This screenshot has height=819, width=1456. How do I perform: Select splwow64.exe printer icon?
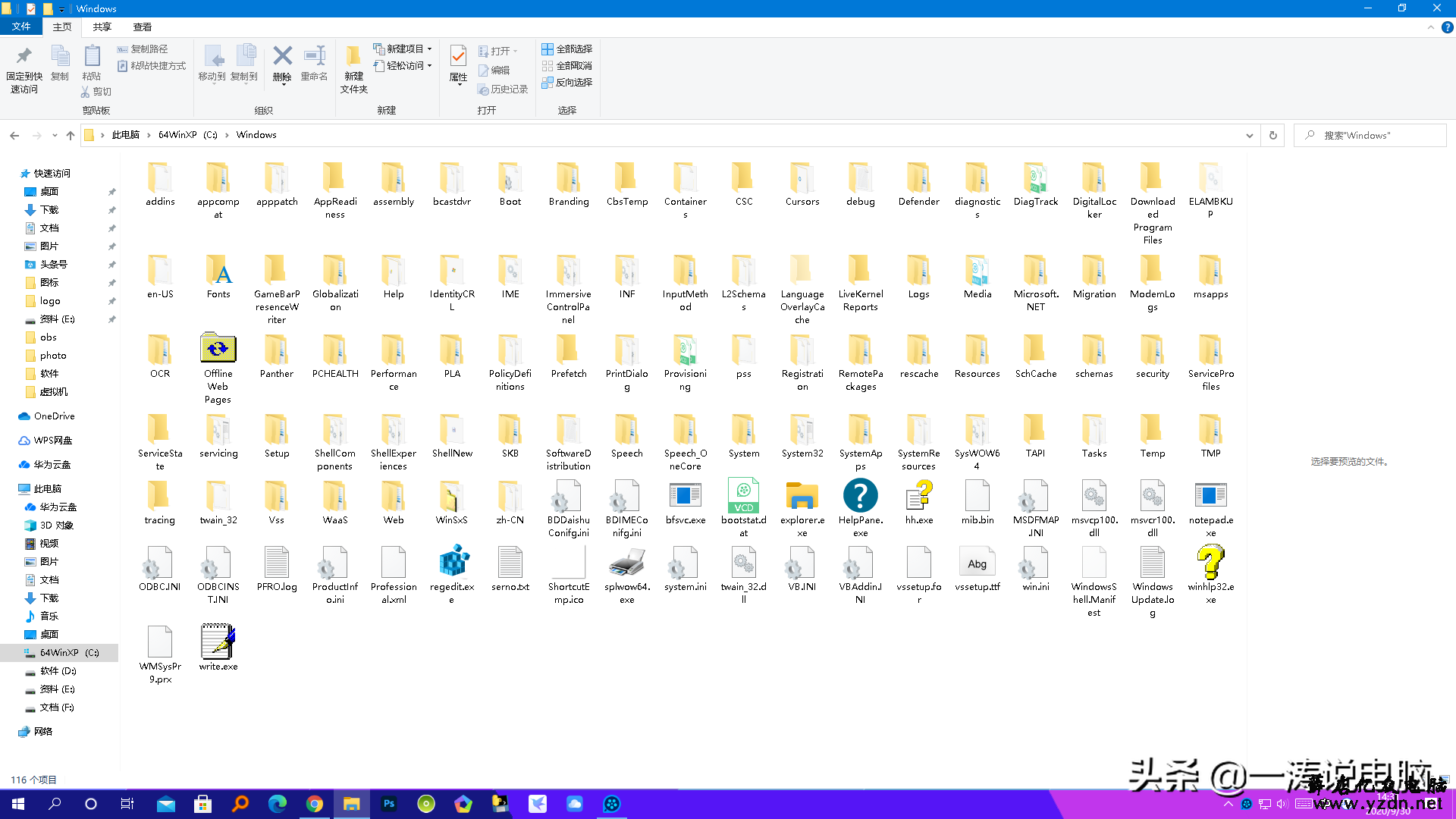pyautogui.click(x=627, y=563)
